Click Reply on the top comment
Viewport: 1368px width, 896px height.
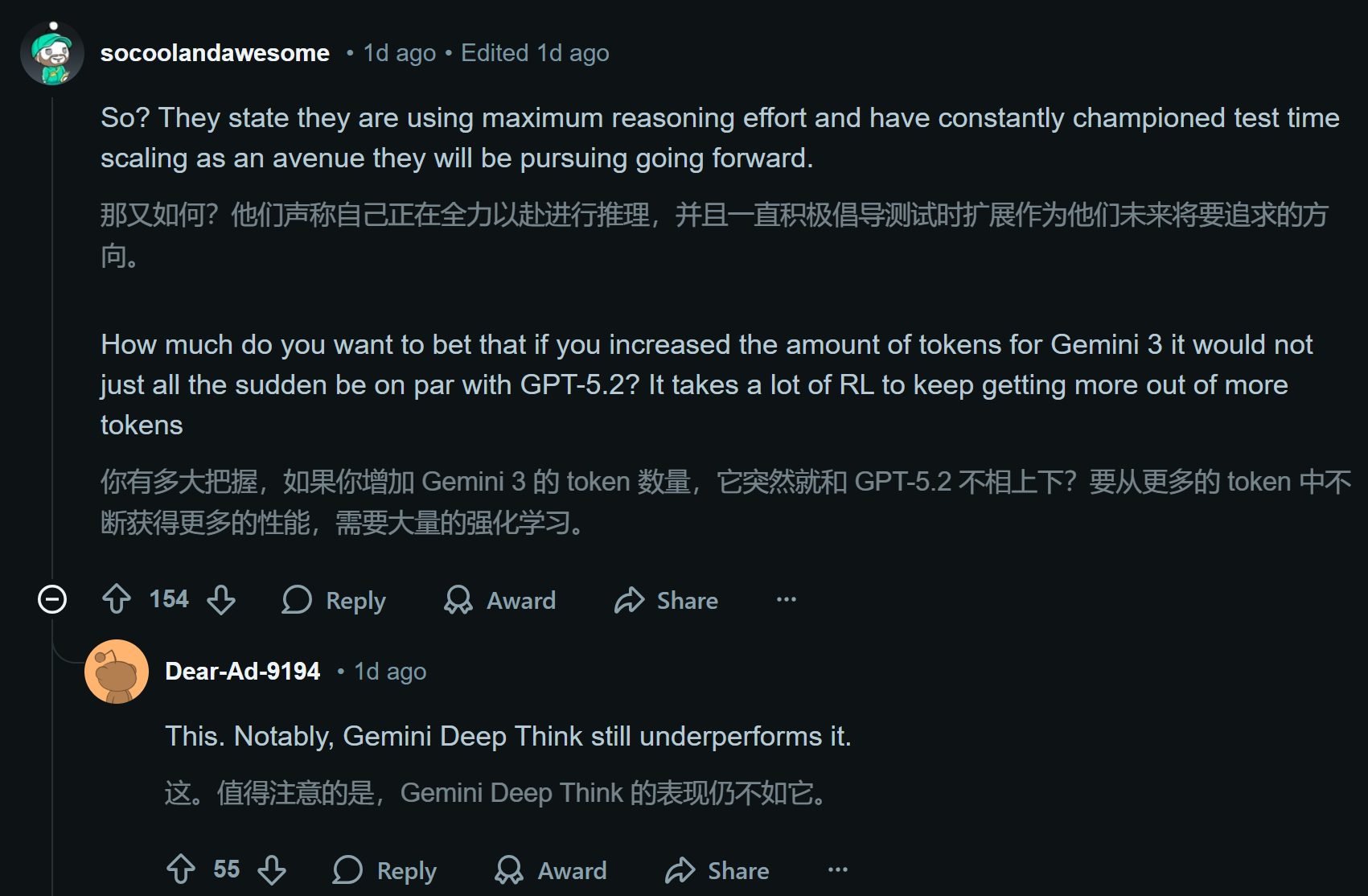click(x=355, y=600)
